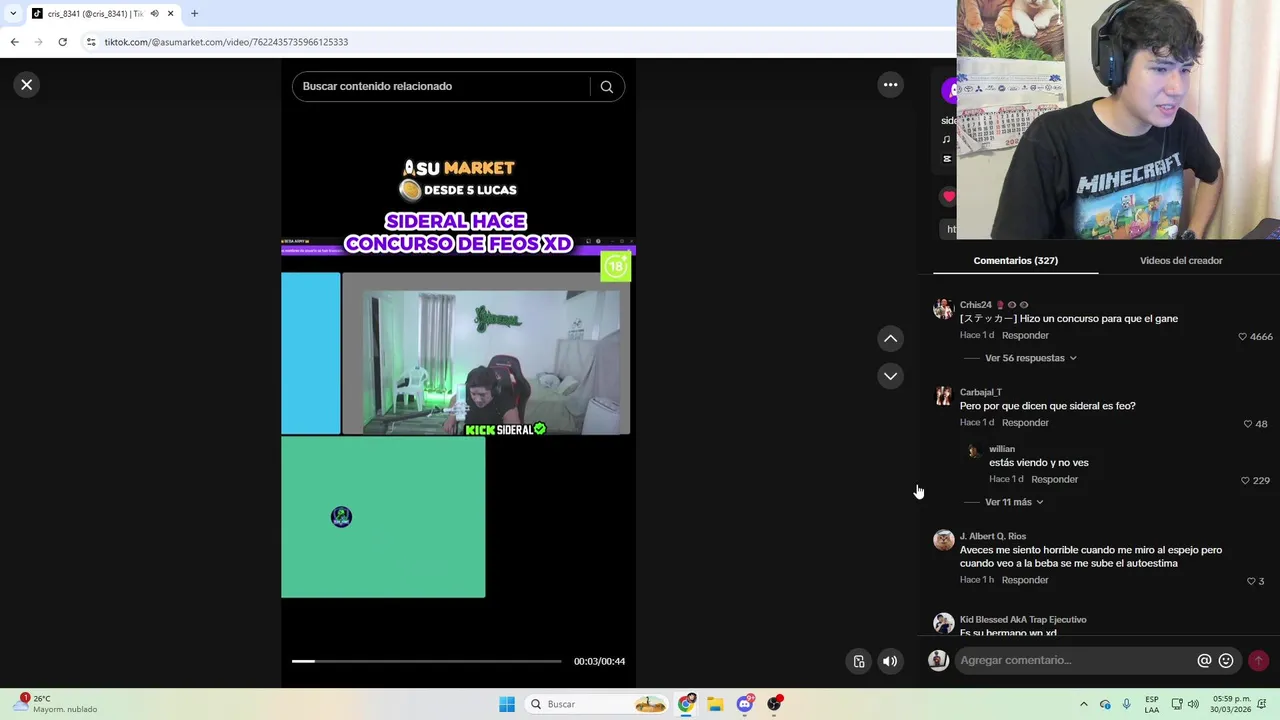The height and width of the screenshot is (720, 1280).
Task: Go back in Chrome browser
Action: (x=14, y=42)
